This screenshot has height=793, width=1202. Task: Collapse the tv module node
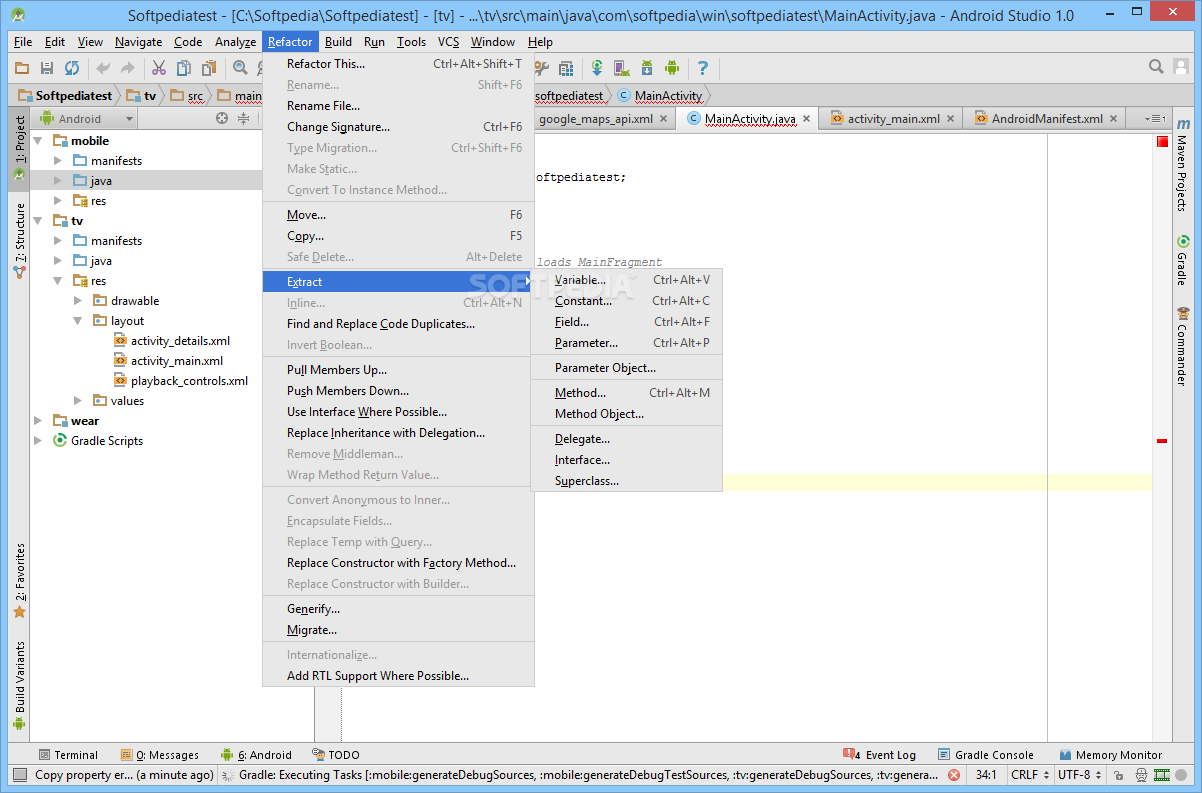(x=38, y=221)
